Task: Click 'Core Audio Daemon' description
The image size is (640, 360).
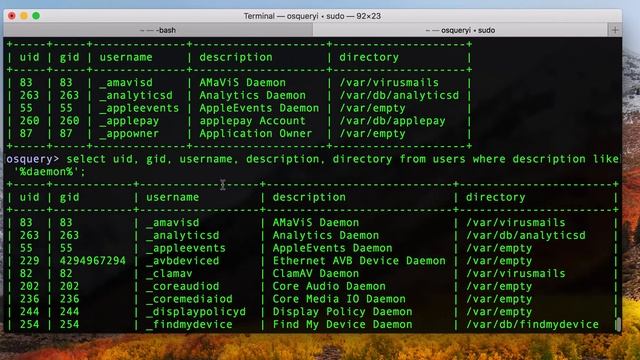Action: [329, 286]
